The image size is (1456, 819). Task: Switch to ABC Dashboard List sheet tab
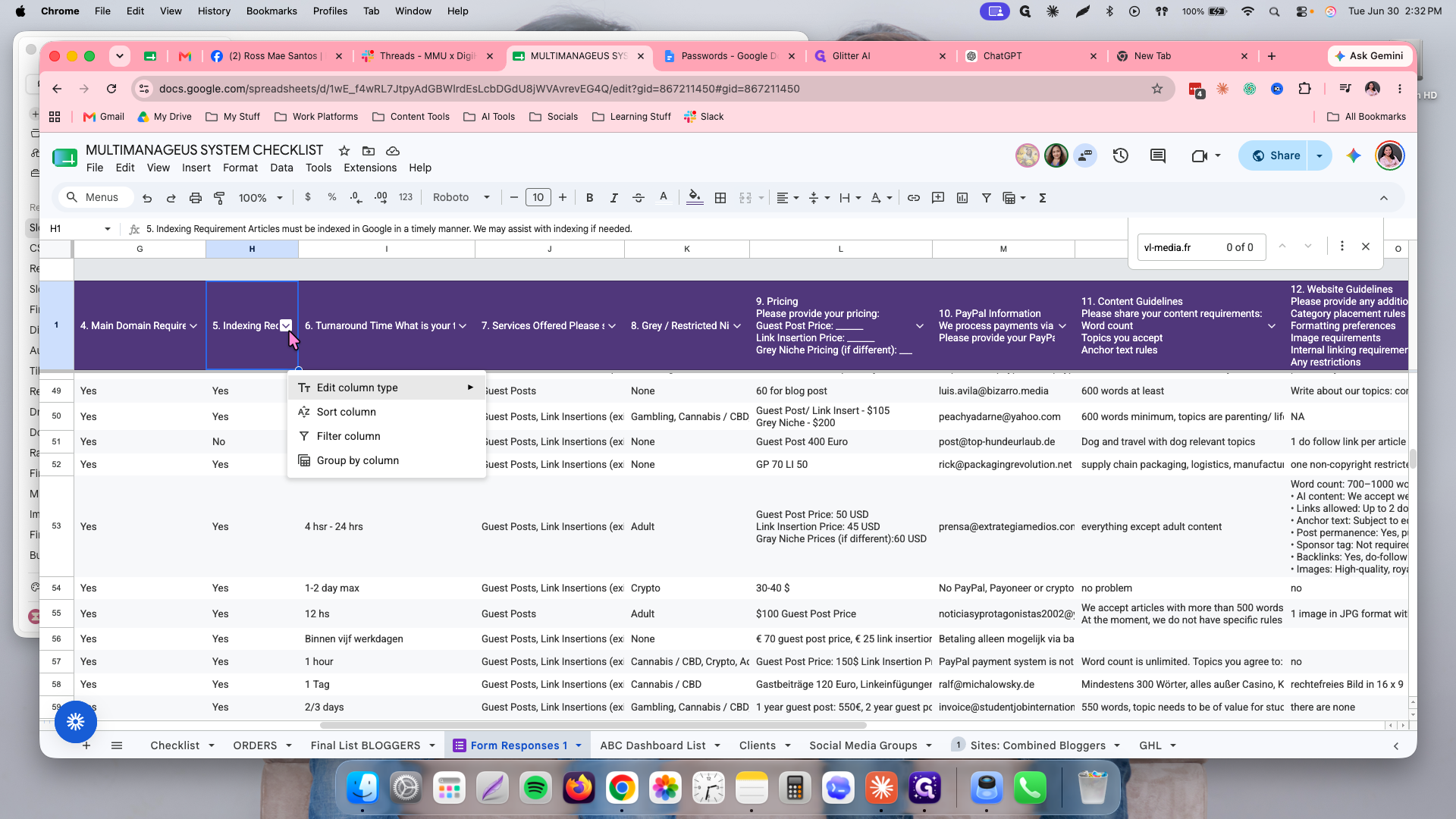point(653,745)
